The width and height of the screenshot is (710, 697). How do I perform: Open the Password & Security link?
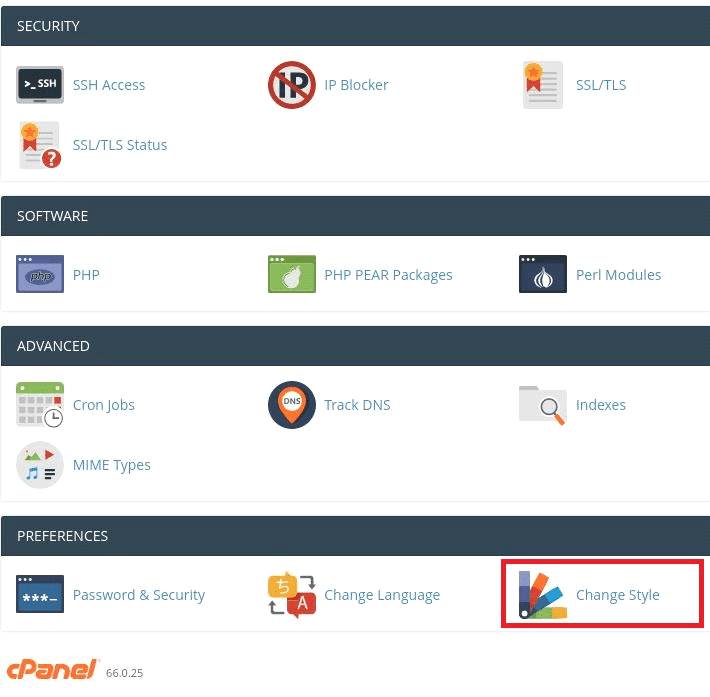(x=139, y=595)
